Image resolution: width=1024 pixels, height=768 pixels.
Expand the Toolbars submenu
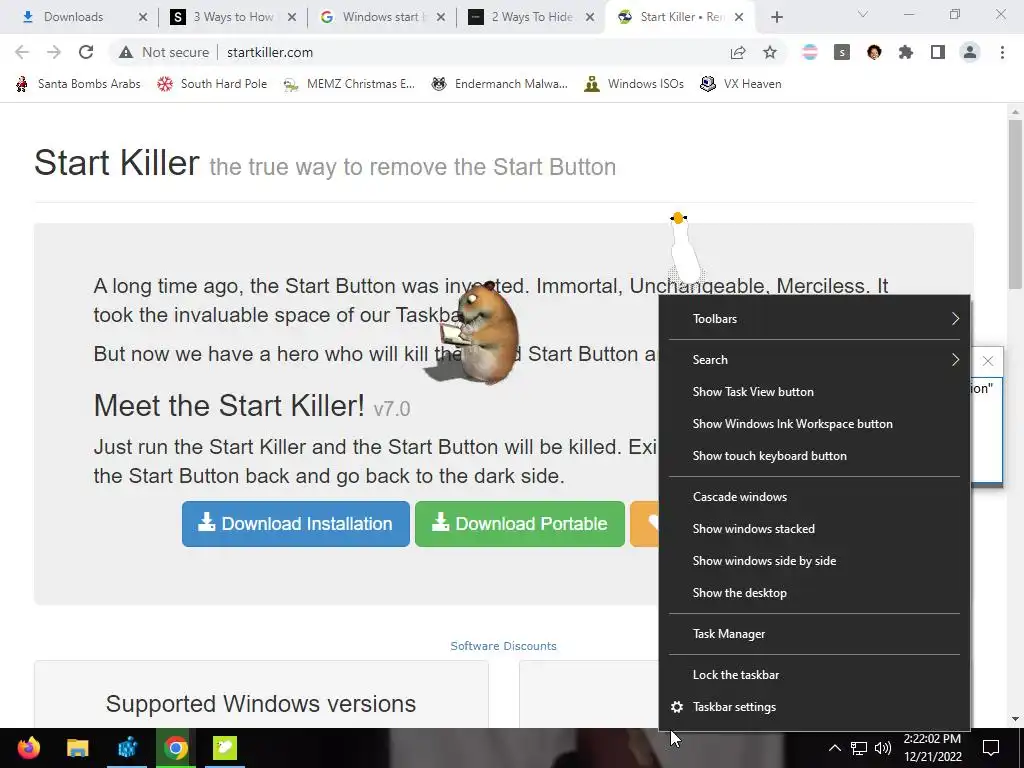(814, 319)
